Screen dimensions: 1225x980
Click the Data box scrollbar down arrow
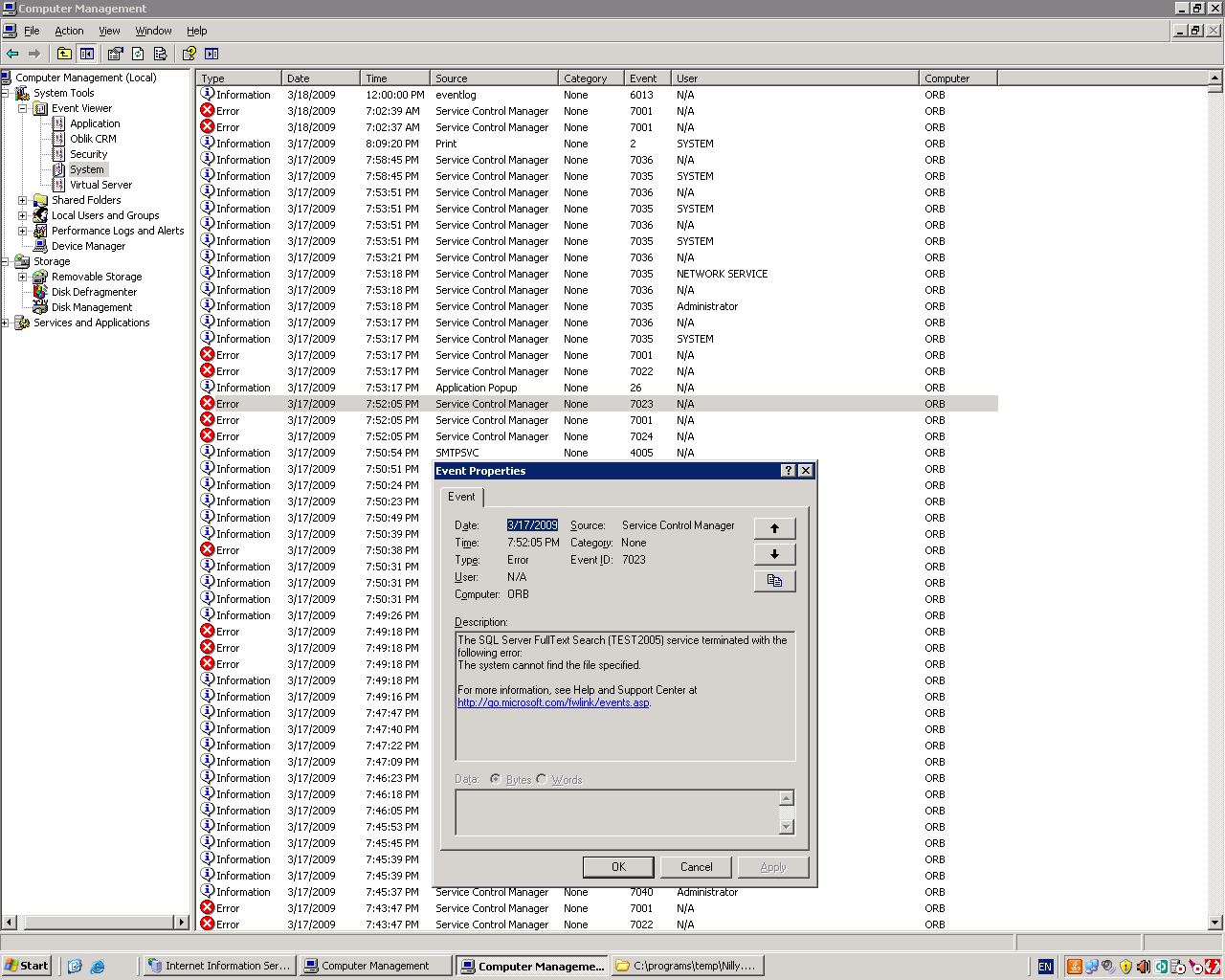(x=787, y=827)
